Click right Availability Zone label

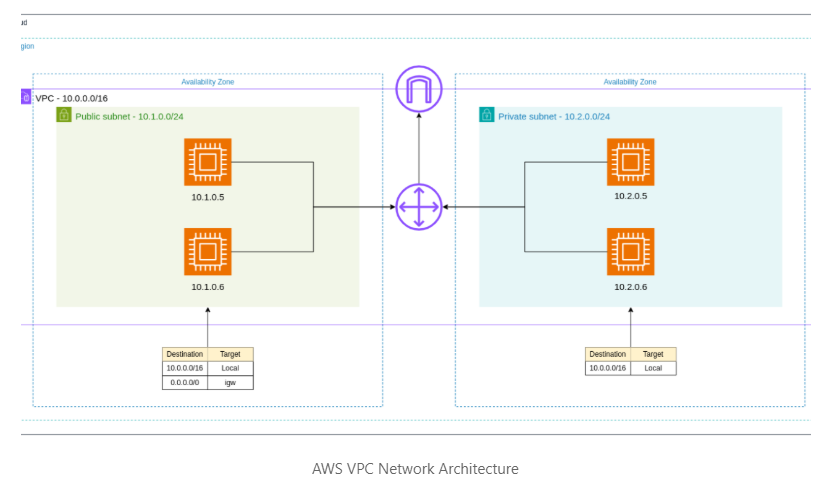tap(630, 82)
